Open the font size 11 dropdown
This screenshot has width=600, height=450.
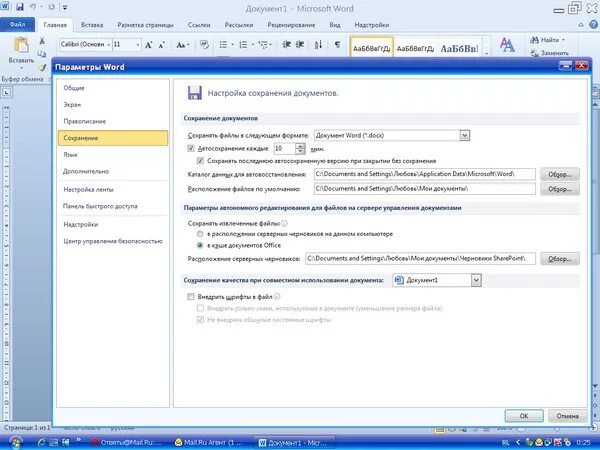(x=138, y=45)
